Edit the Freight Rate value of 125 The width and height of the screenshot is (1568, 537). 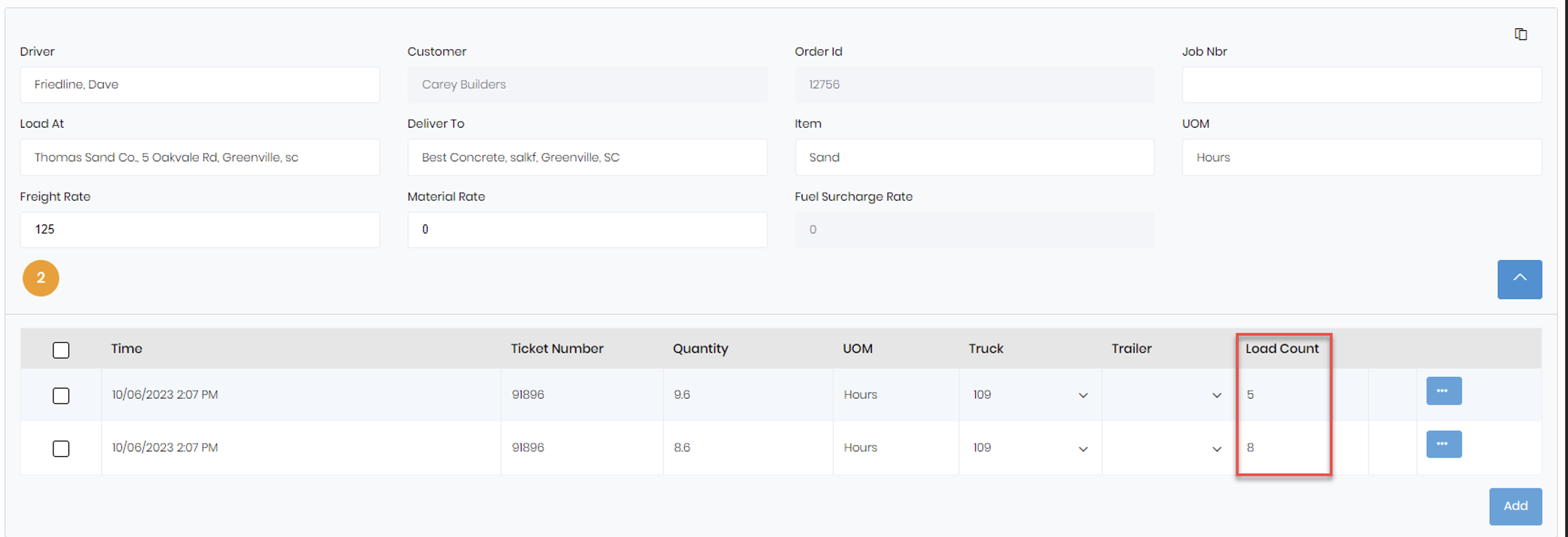tap(200, 229)
